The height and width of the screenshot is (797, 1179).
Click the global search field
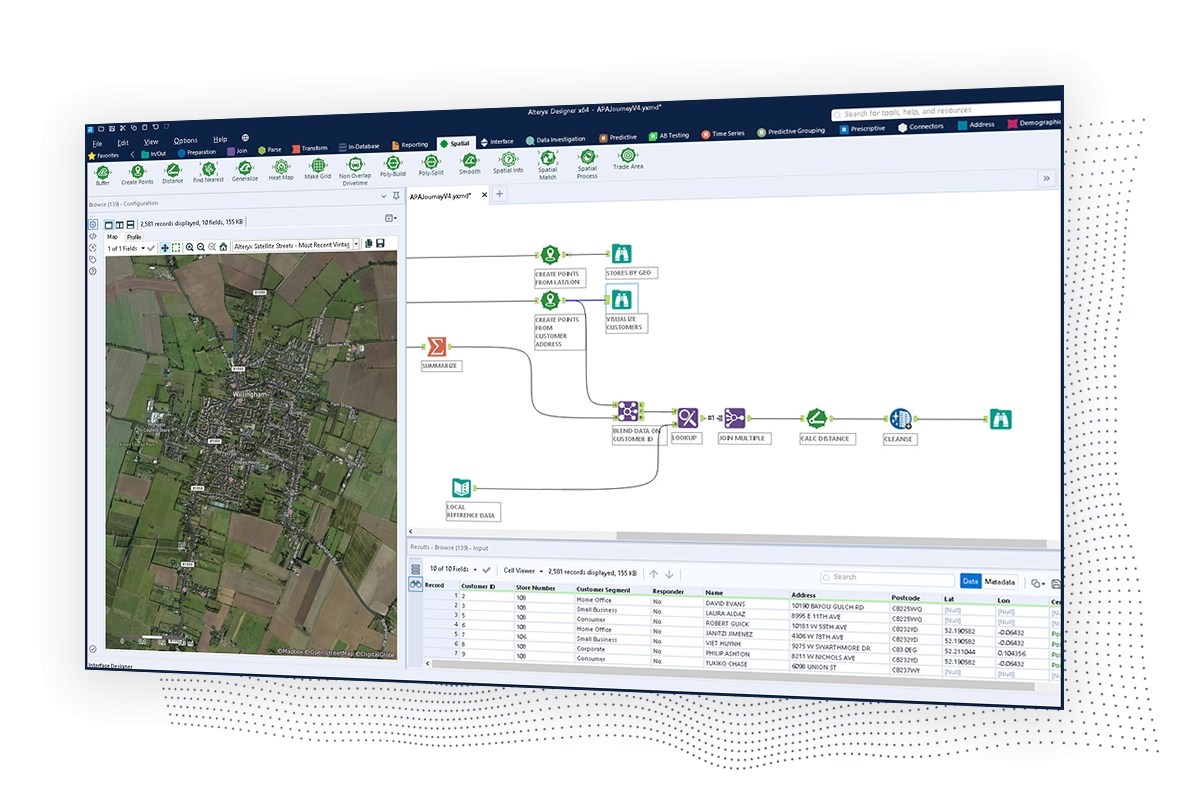[946, 111]
